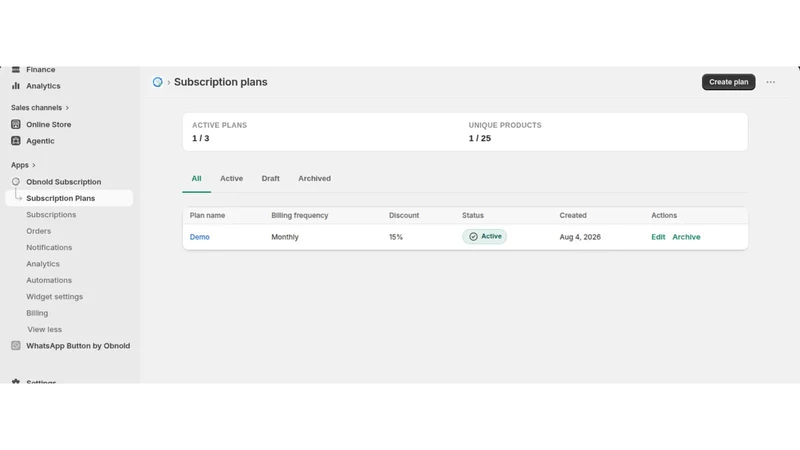
Task: Click the Finance icon in sidebar
Action: point(16,69)
